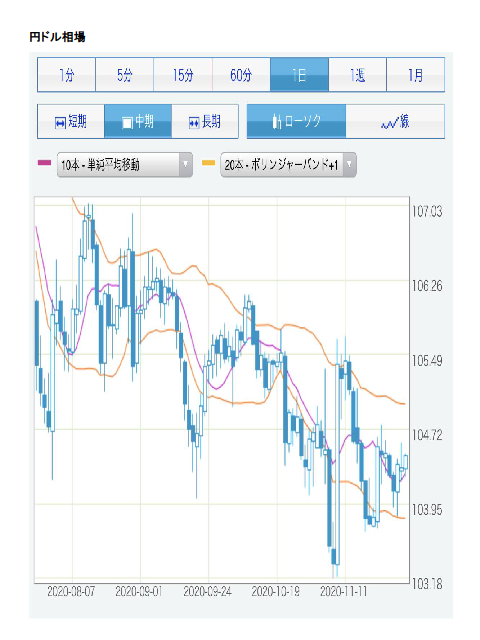Image resolution: width=480 pixels, height=640 pixels.
Task: Switch to the 1週 weekly chart
Action: 357,75
